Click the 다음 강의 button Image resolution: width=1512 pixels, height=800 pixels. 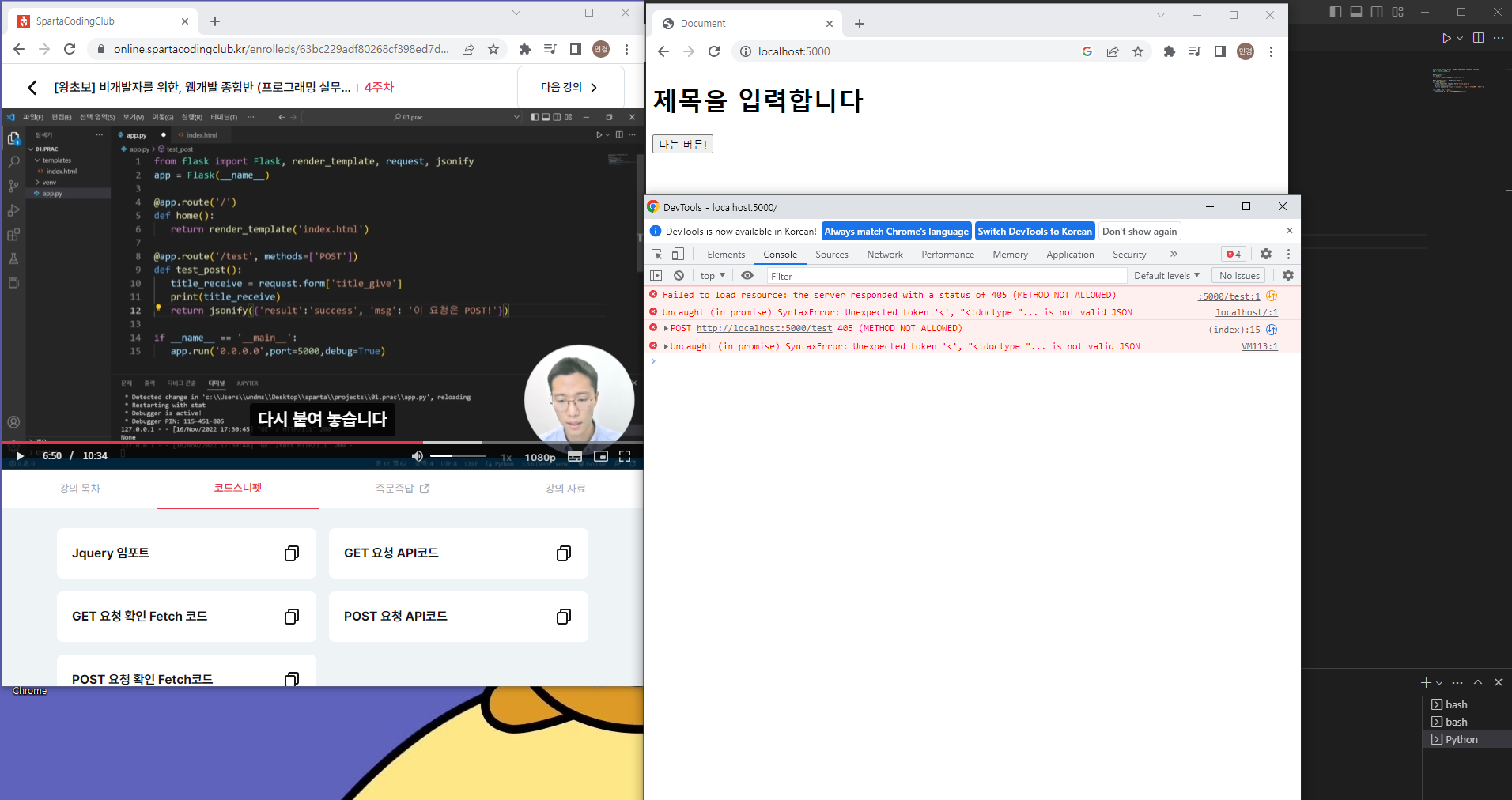coord(570,87)
